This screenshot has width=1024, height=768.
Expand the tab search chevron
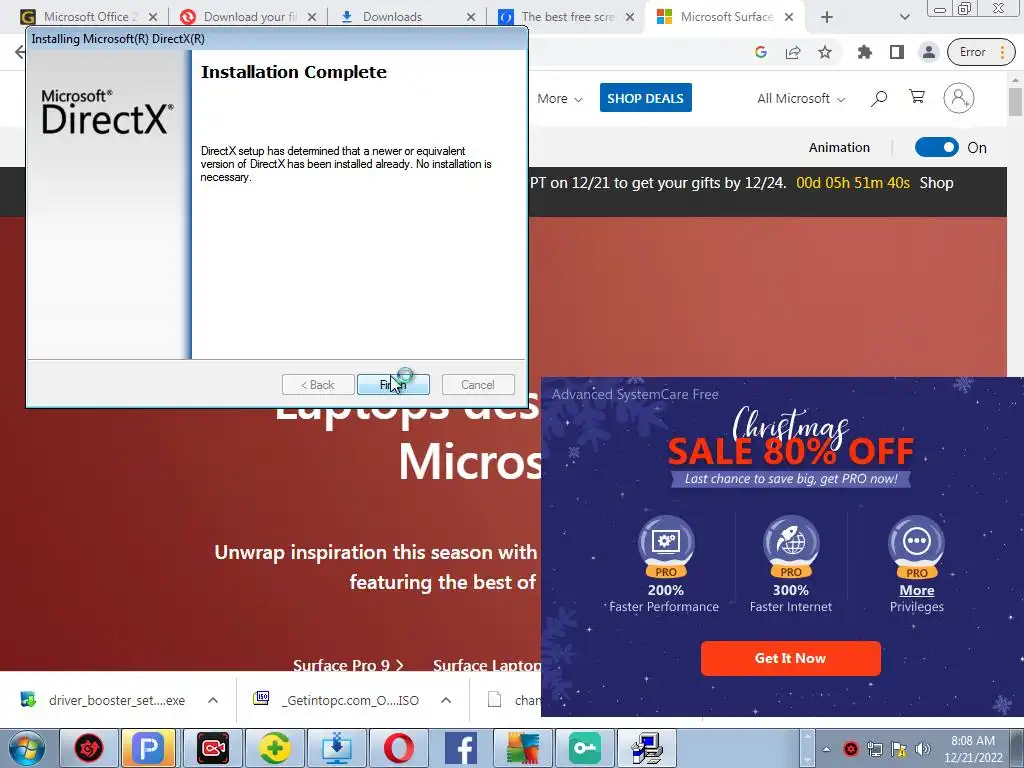tap(904, 17)
